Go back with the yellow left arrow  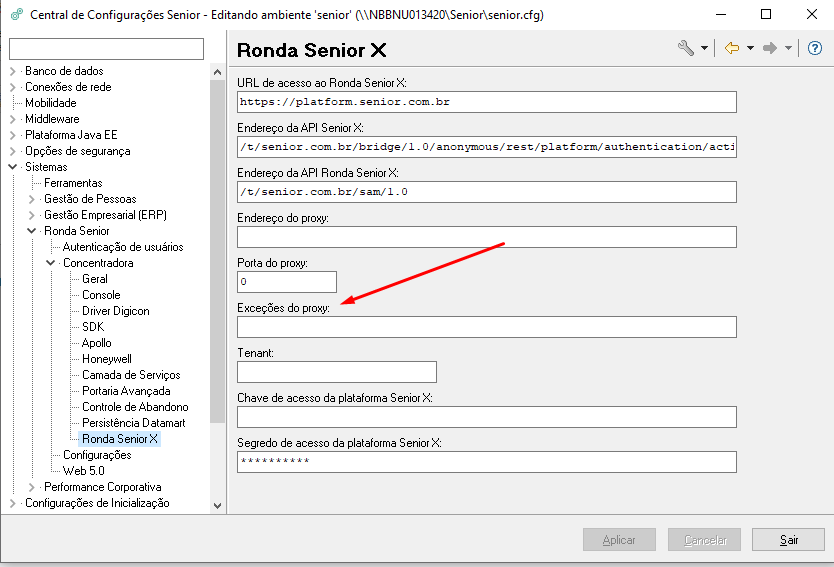[x=732, y=48]
